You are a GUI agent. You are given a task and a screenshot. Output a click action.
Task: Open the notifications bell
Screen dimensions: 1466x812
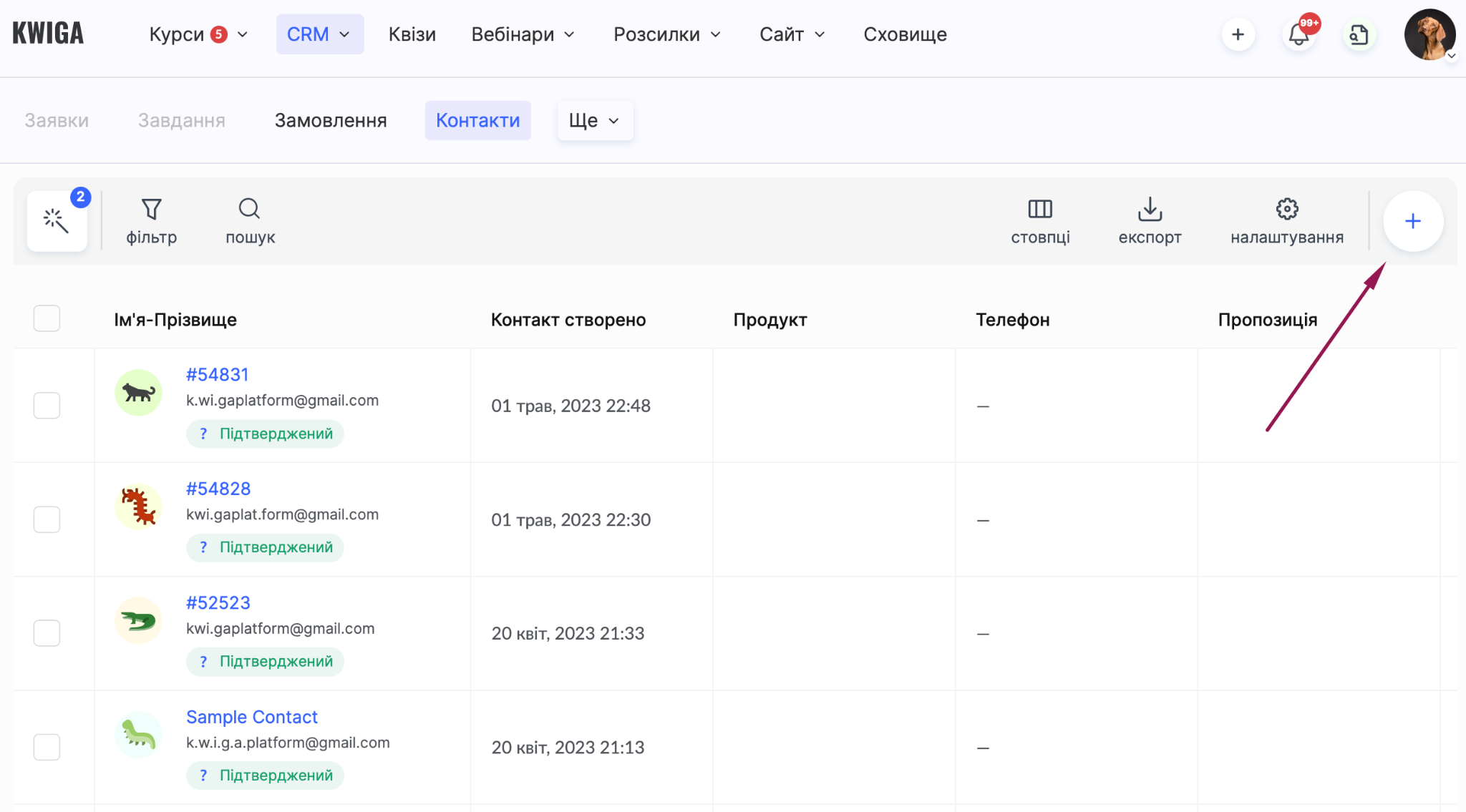[1298, 34]
